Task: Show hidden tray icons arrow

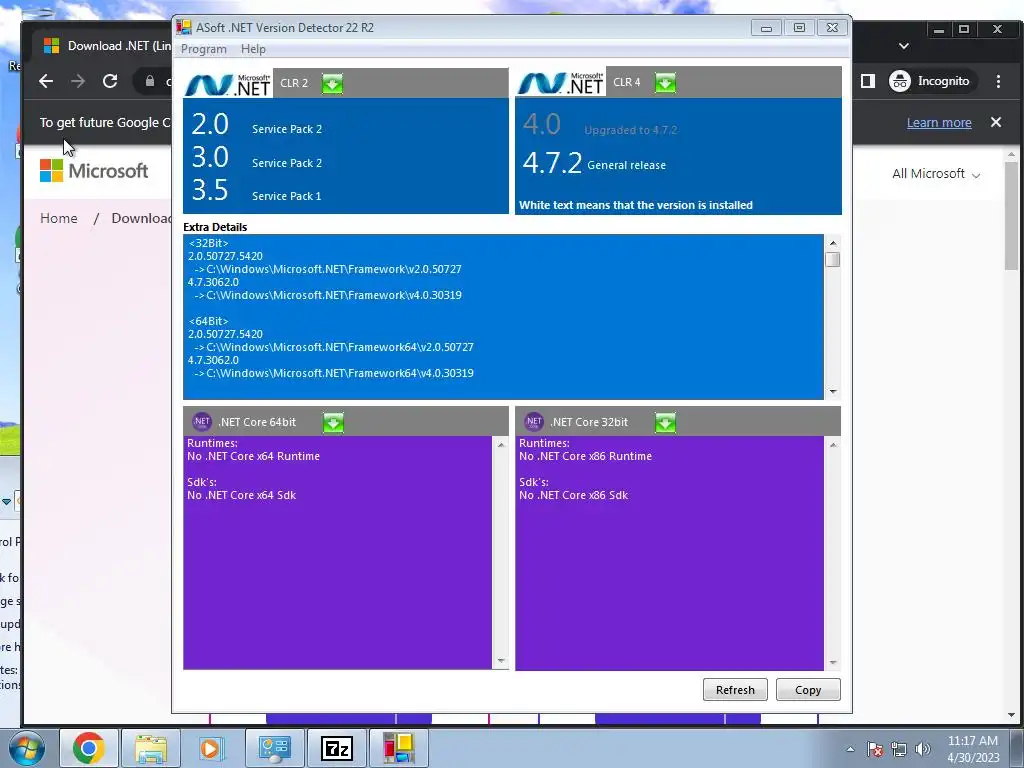Action: 850,749
